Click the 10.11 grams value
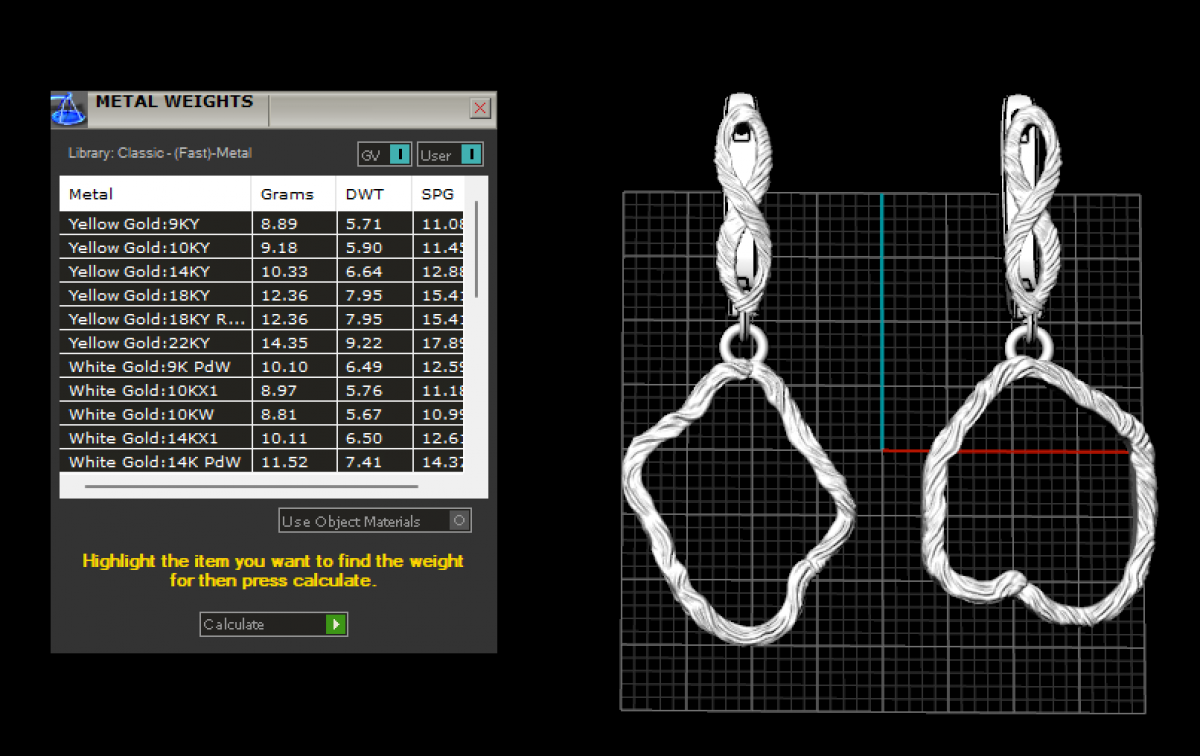 [284, 438]
